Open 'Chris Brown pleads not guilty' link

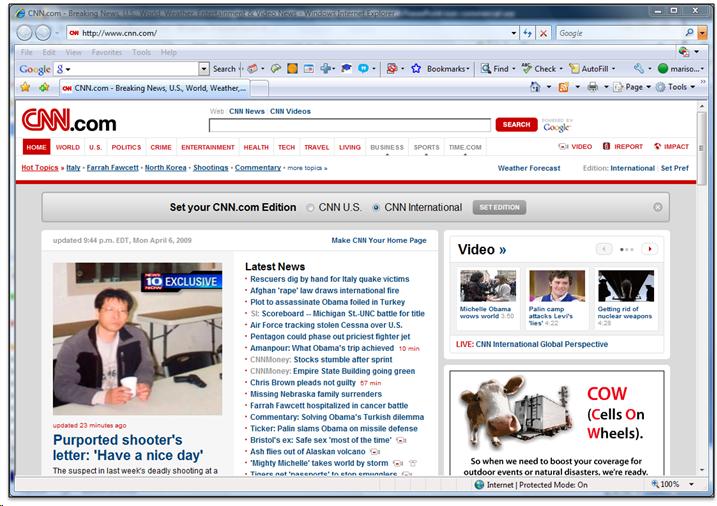tap(303, 383)
